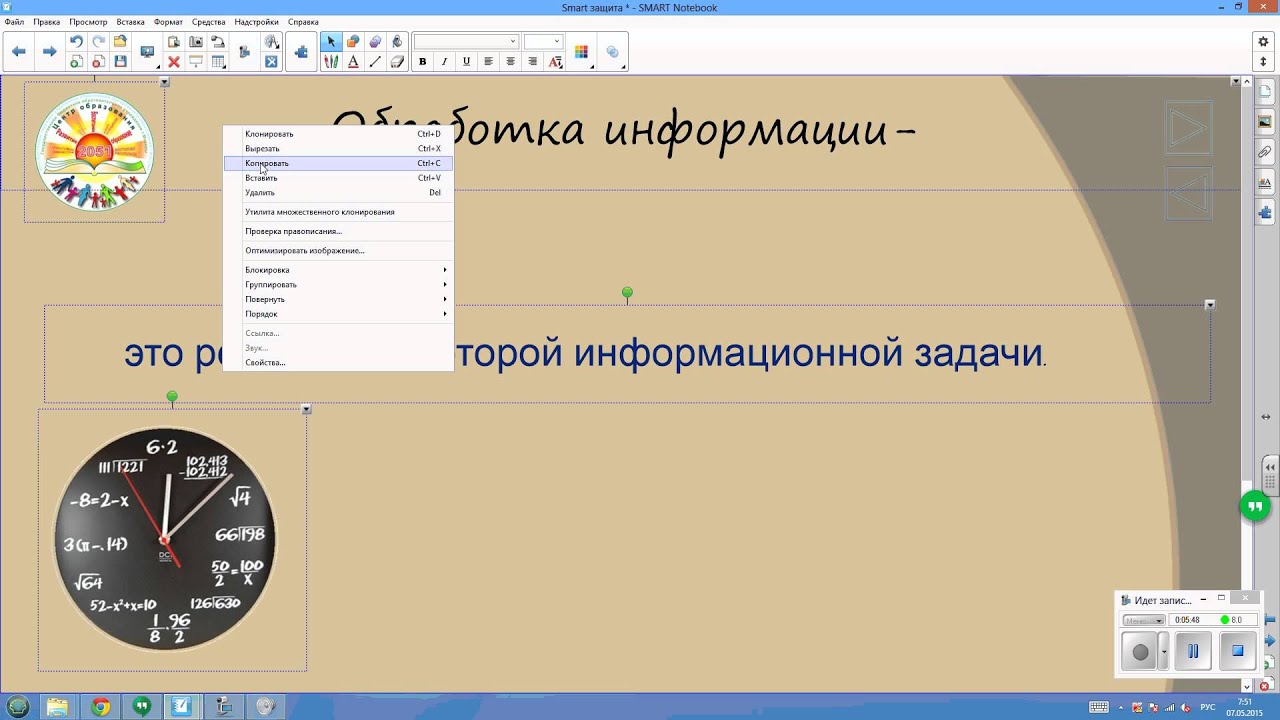Viewport: 1280px width, 720px height.
Task: Choose Клонировать in the context menu
Action: click(x=338, y=134)
